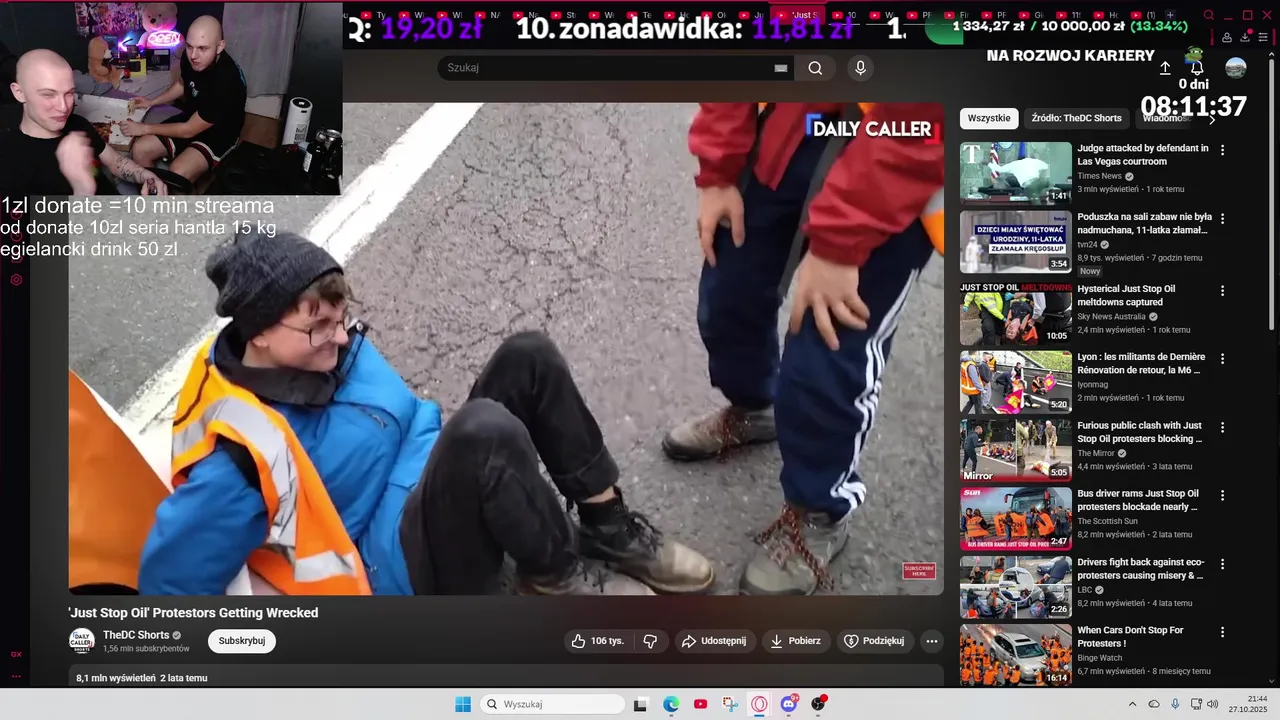Open OBS Studio from taskbar
The image size is (1280, 720).
pos(818,704)
